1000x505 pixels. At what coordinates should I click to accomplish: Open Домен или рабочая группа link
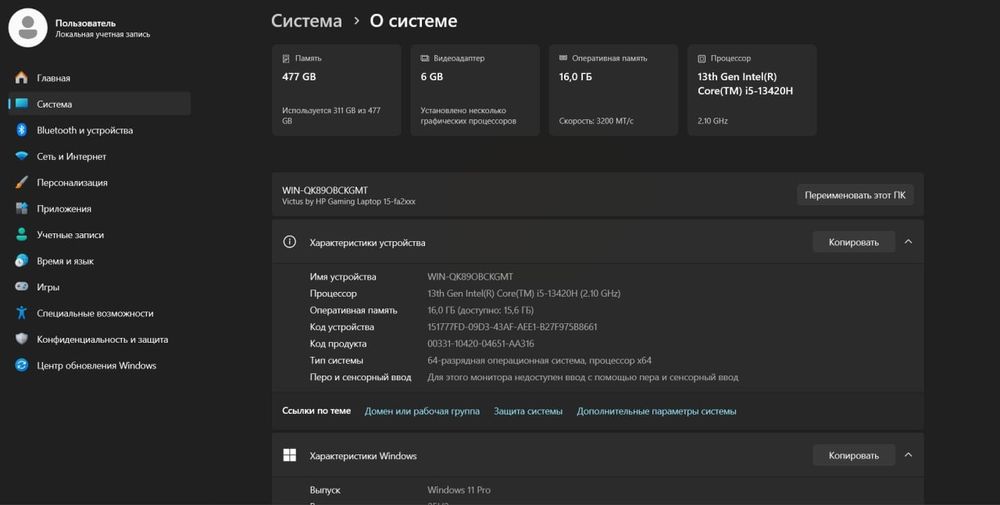click(x=422, y=411)
